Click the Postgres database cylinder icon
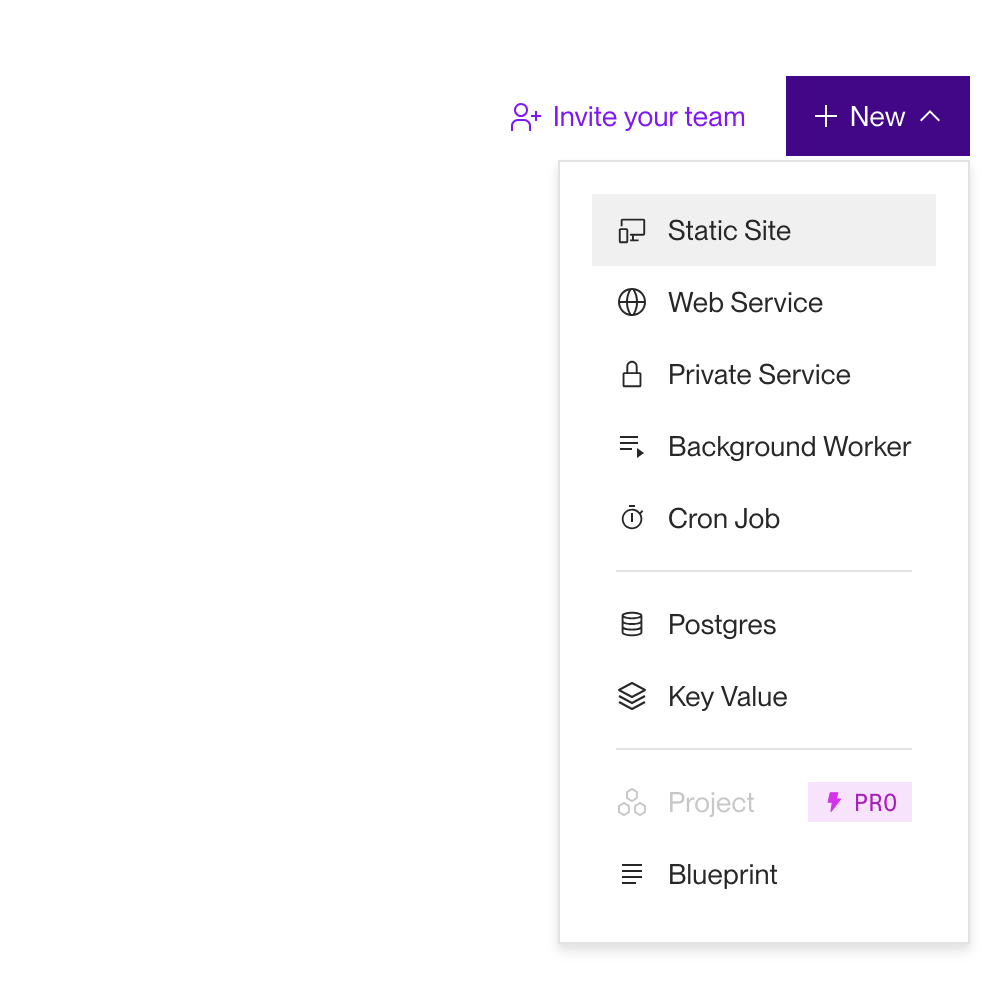This screenshot has width=1008, height=990. coord(632,624)
